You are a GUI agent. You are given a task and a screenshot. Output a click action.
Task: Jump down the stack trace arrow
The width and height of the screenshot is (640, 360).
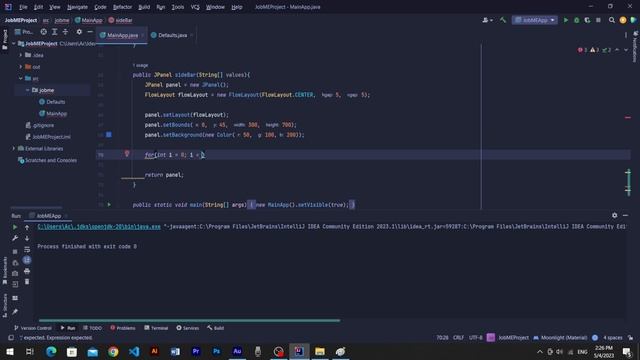pos(27,238)
